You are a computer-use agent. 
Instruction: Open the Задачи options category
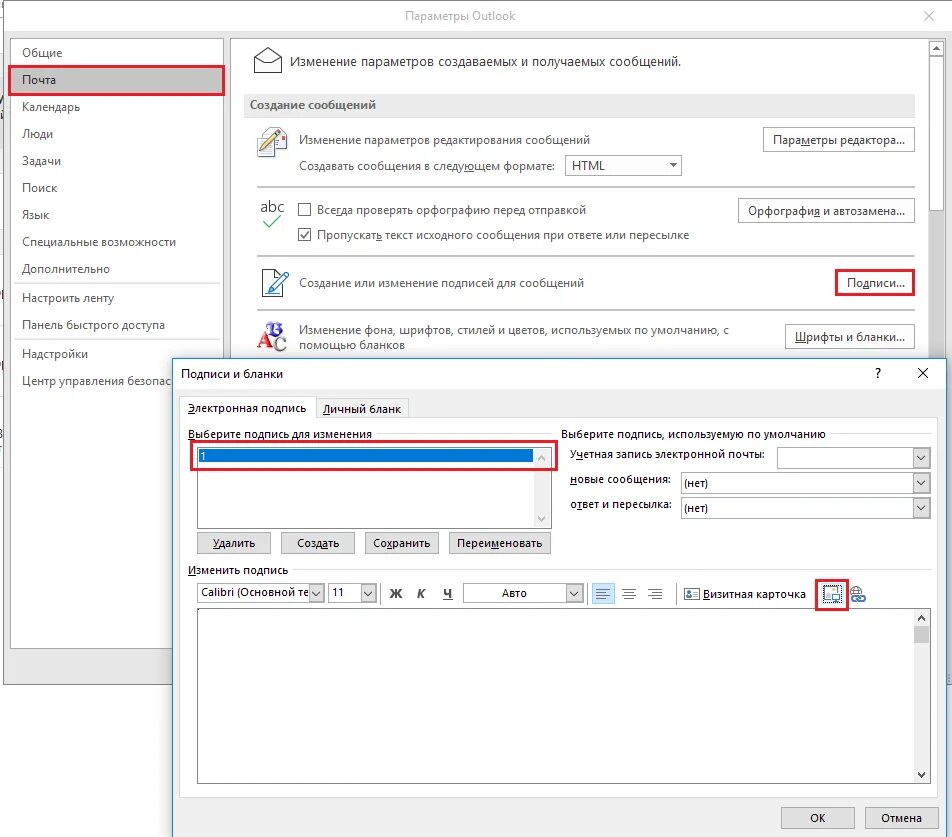117,161
